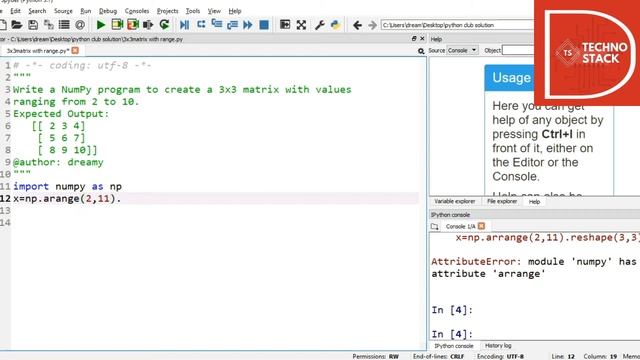The image size is (640, 360).
Task: Open the Source menu
Action: 63,11
